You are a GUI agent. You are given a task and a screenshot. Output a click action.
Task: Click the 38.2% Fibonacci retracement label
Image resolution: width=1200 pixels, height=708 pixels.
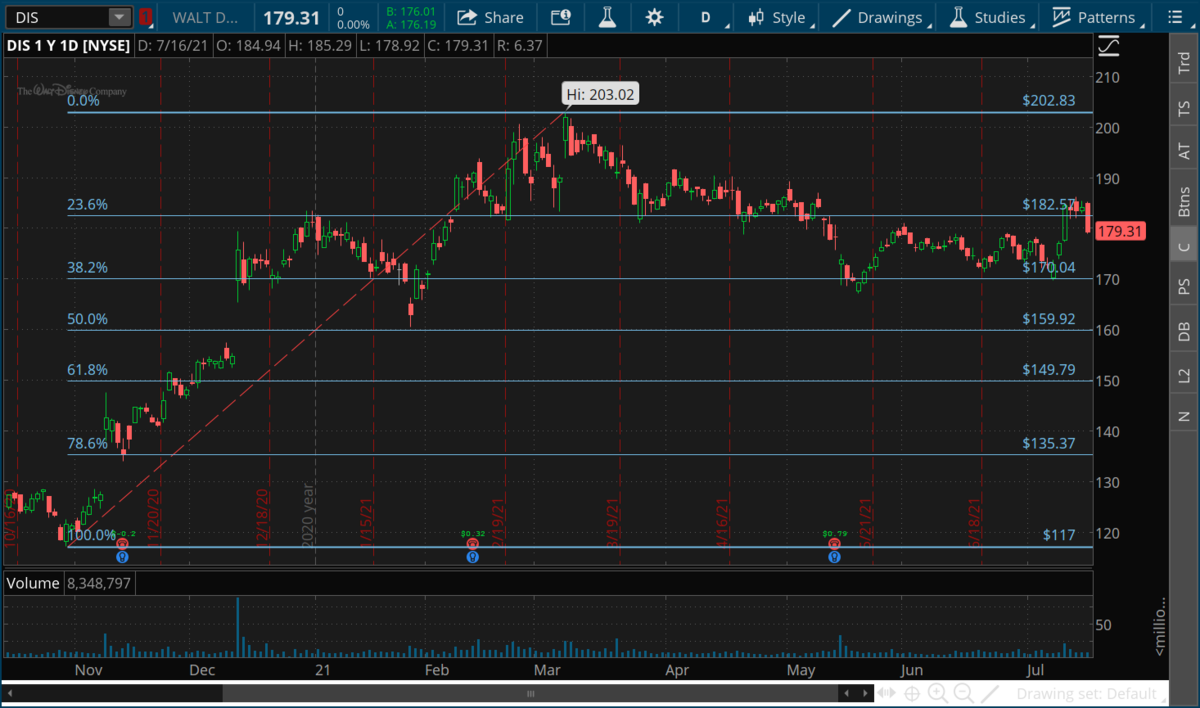[87, 268]
